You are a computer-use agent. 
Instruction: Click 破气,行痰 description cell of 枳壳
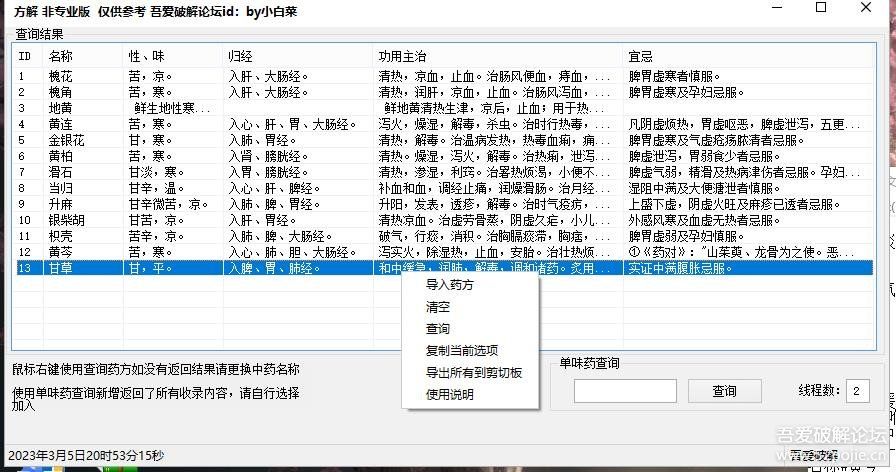(x=494, y=236)
